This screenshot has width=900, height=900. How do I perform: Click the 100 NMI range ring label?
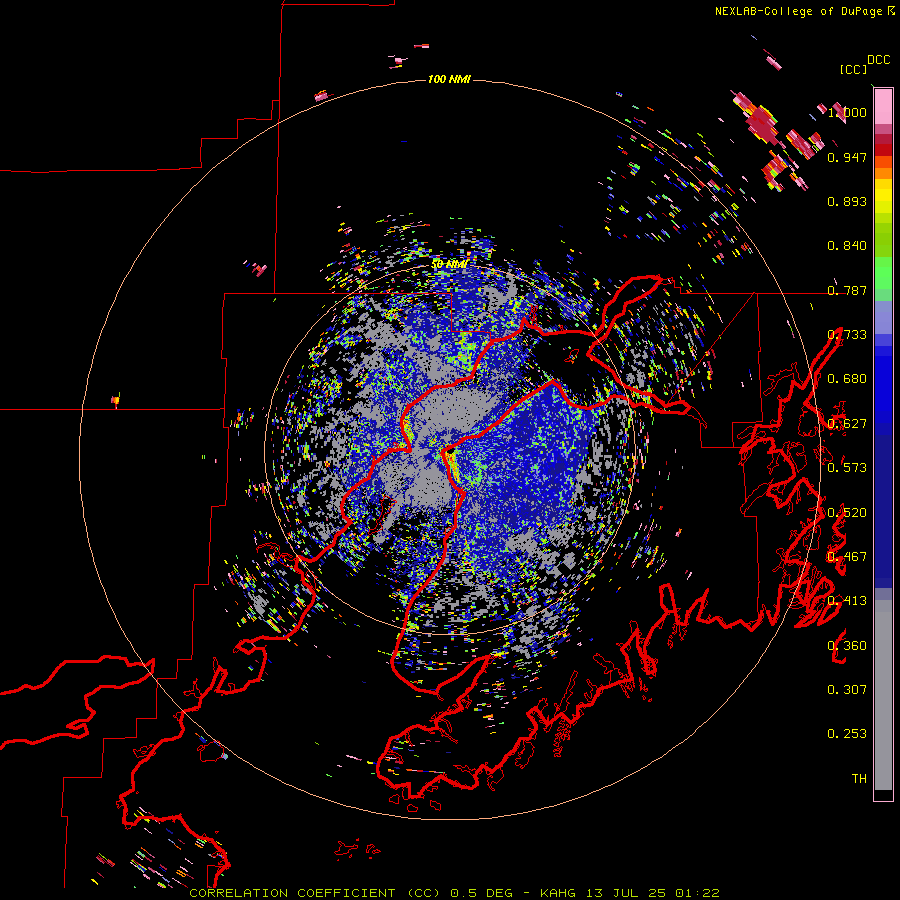click(x=449, y=79)
